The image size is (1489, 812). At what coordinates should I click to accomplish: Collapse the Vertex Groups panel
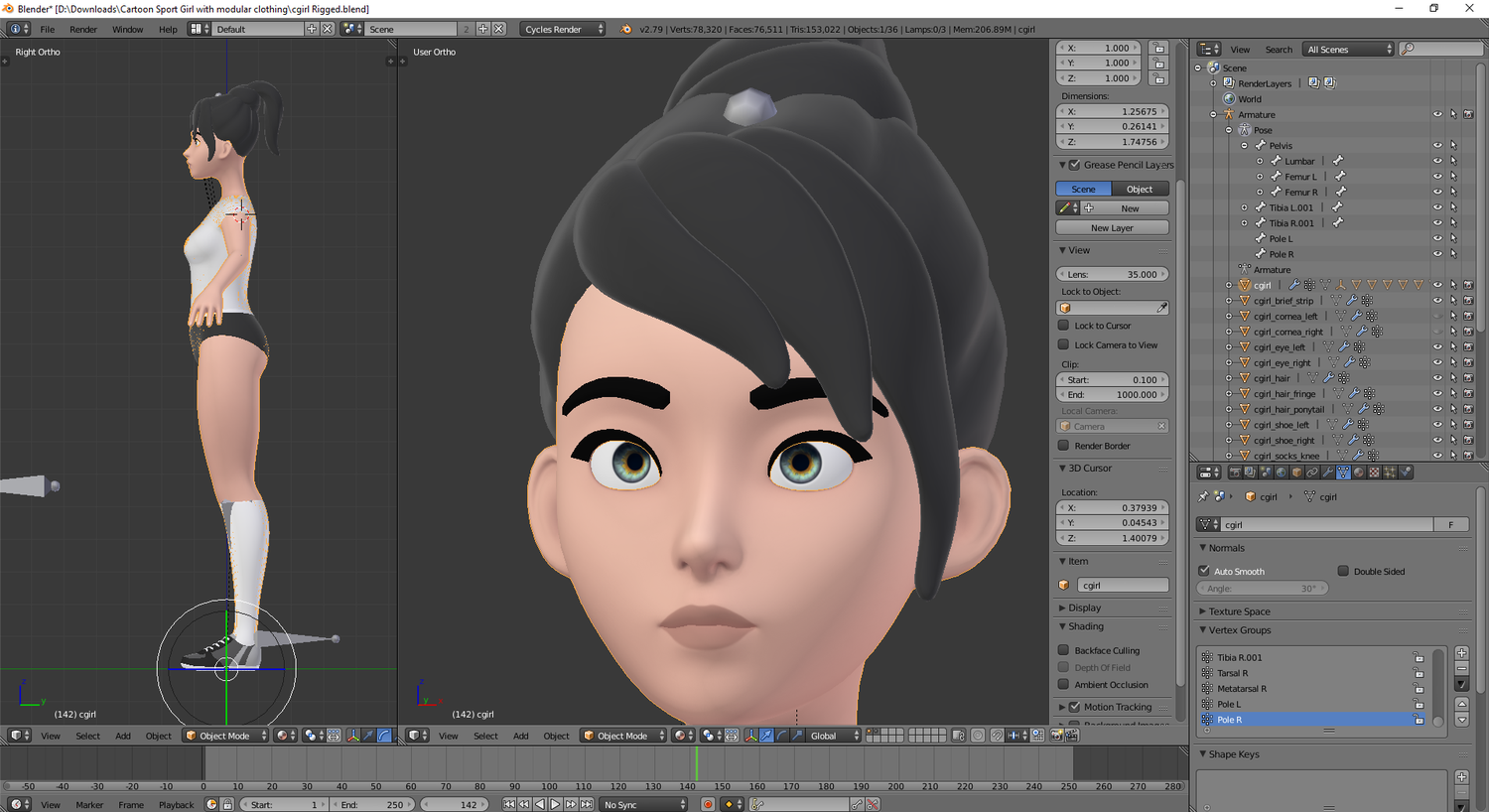[1239, 630]
